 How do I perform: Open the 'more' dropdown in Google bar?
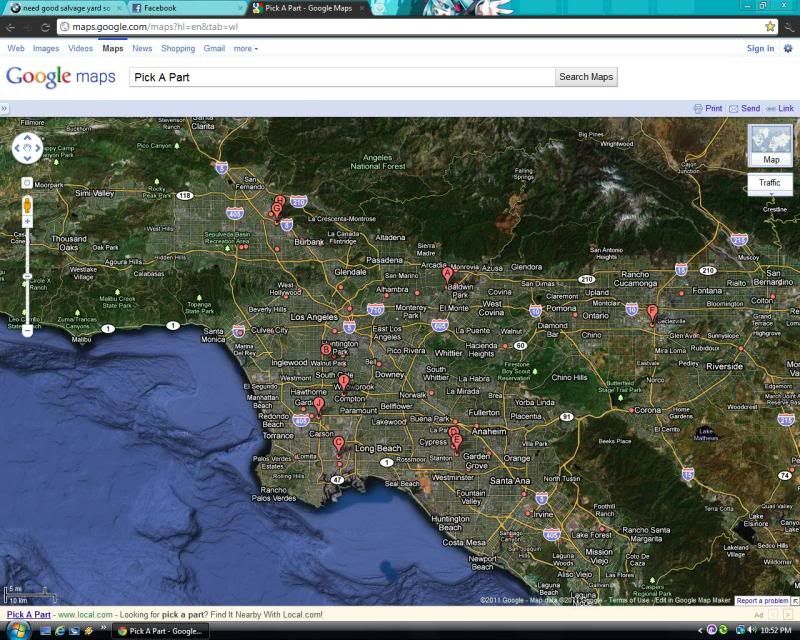point(246,48)
